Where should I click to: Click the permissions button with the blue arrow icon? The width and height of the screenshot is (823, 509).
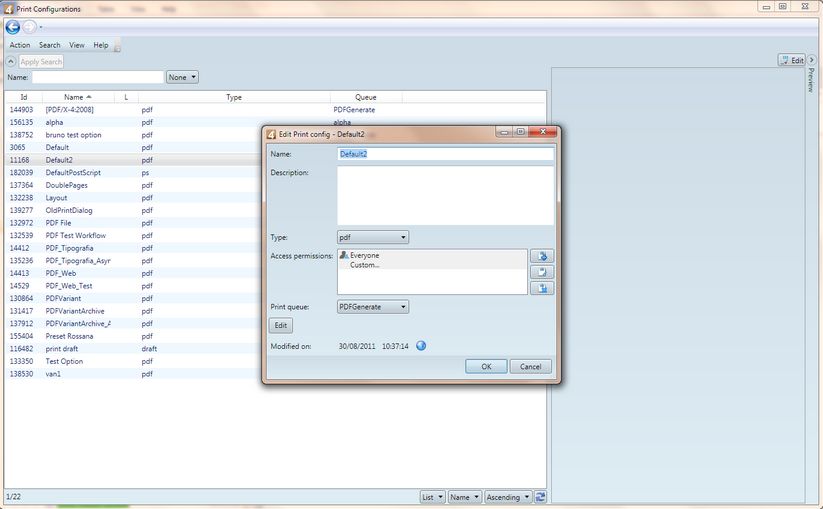tap(542, 256)
